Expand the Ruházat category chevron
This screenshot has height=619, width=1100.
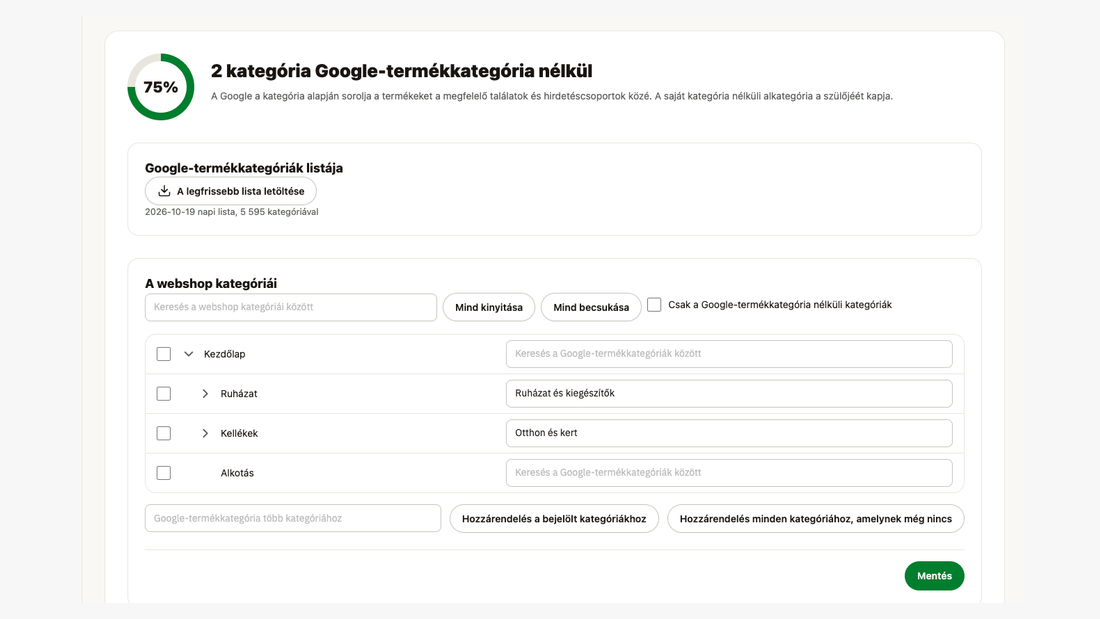click(x=205, y=394)
